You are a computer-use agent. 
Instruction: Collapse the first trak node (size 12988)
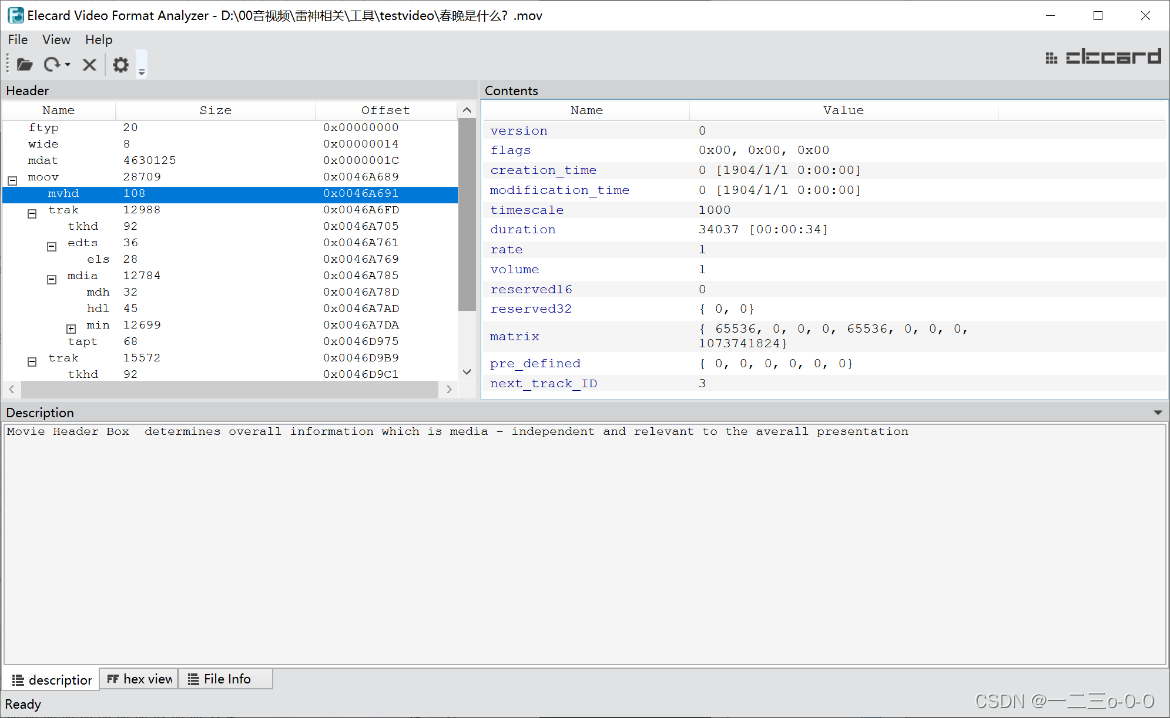click(32, 213)
